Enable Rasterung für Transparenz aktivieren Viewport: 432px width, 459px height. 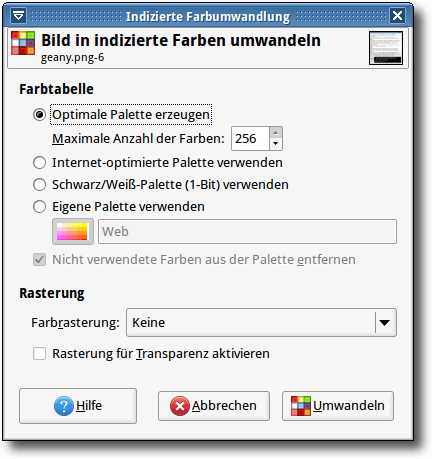coord(39,354)
